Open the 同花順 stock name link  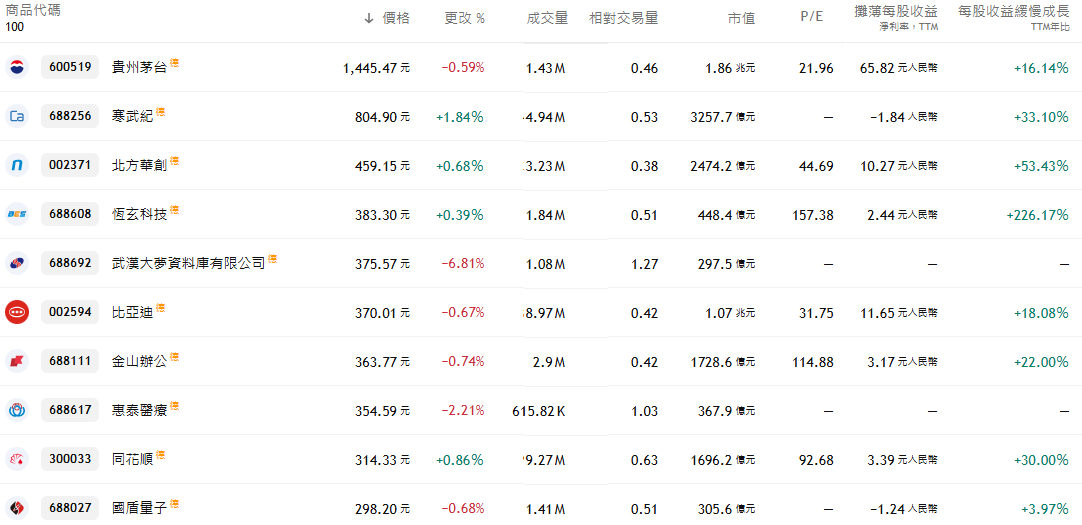(x=132, y=459)
